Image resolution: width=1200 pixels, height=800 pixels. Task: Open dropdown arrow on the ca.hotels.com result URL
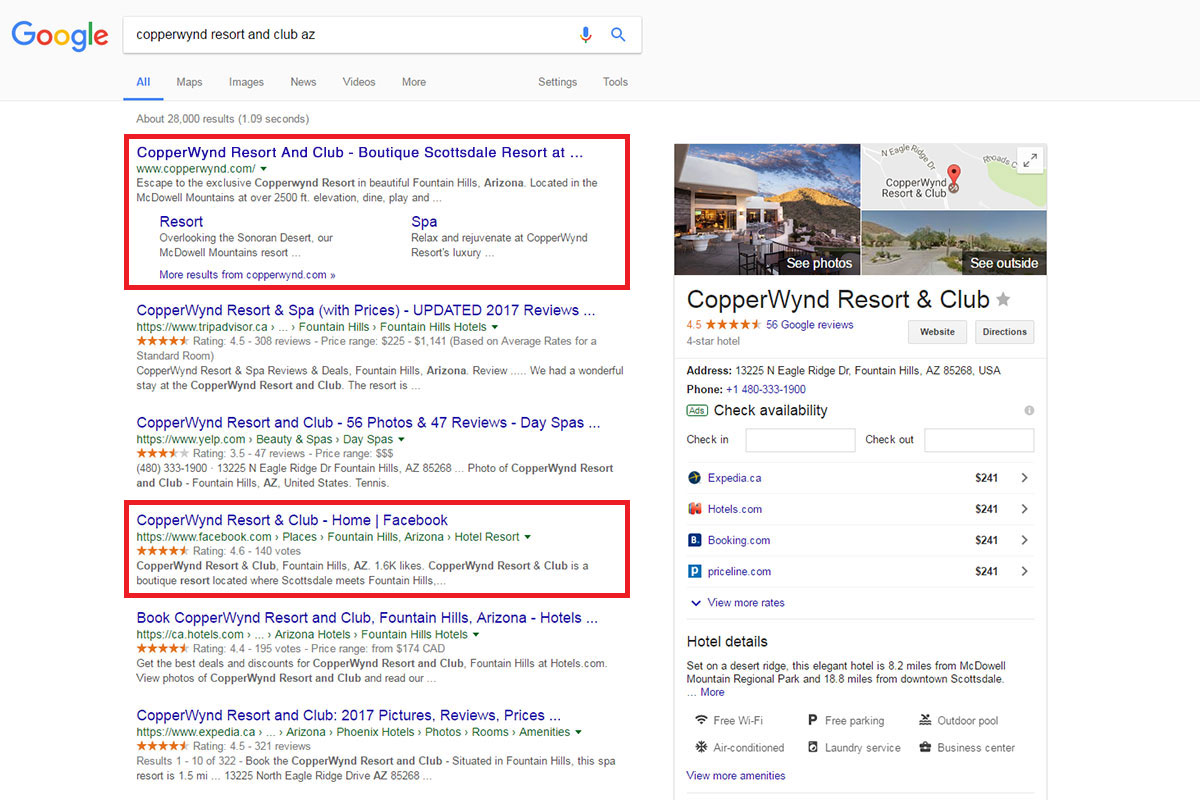[x=475, y=635]
